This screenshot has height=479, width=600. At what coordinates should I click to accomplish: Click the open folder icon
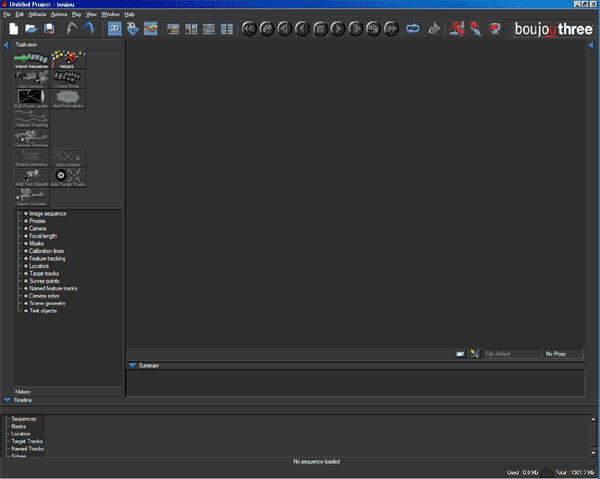[31, 30]
